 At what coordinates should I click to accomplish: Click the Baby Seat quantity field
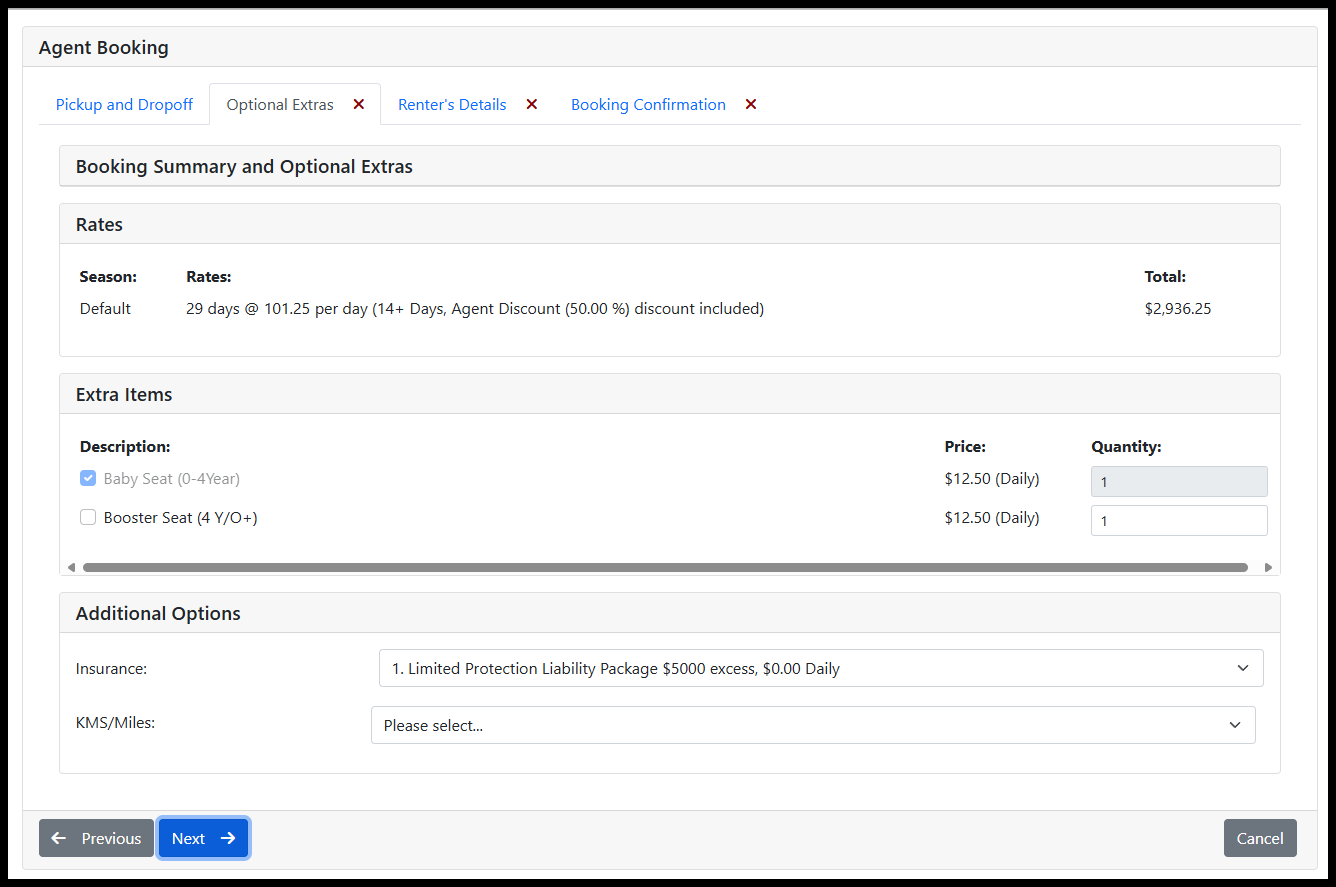(1179, 482)
